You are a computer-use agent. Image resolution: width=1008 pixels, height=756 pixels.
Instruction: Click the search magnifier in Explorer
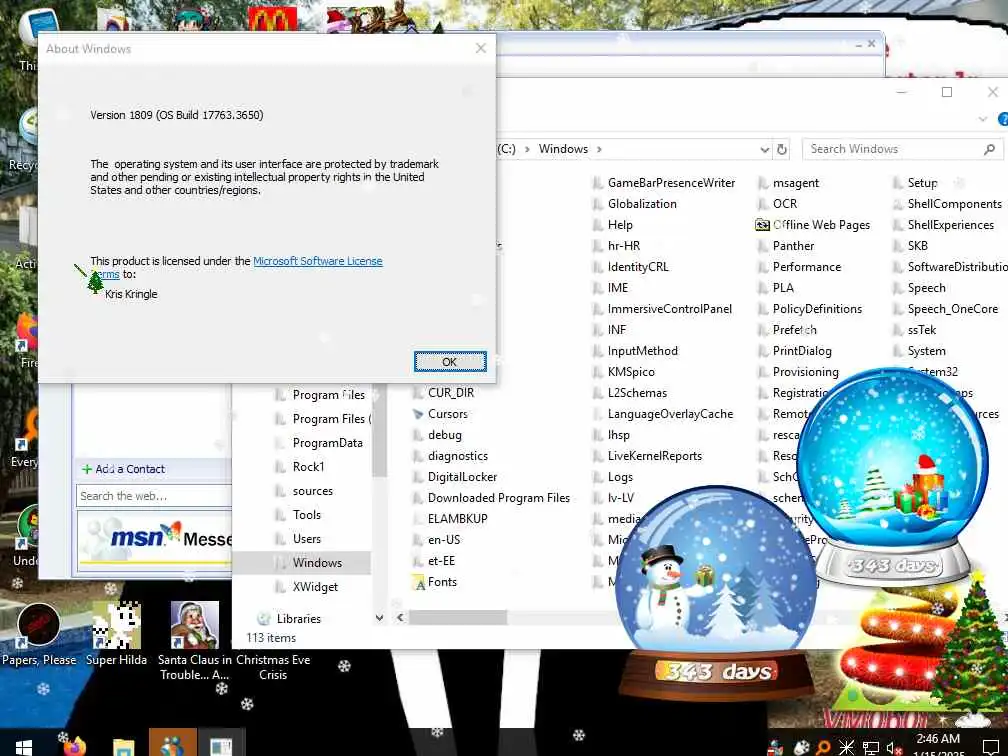coord(989,149)
